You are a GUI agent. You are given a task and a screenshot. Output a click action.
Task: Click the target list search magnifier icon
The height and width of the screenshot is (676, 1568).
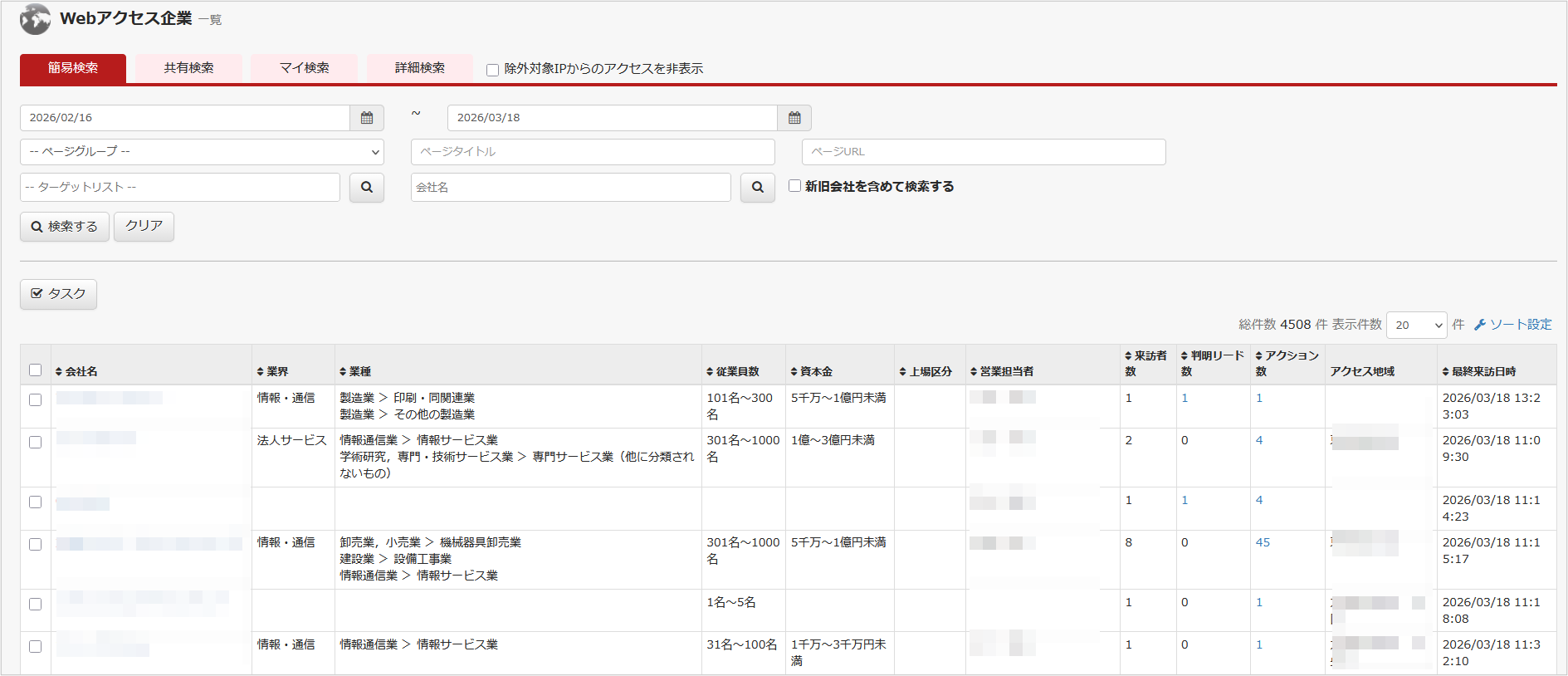click(x=367, y=188)
